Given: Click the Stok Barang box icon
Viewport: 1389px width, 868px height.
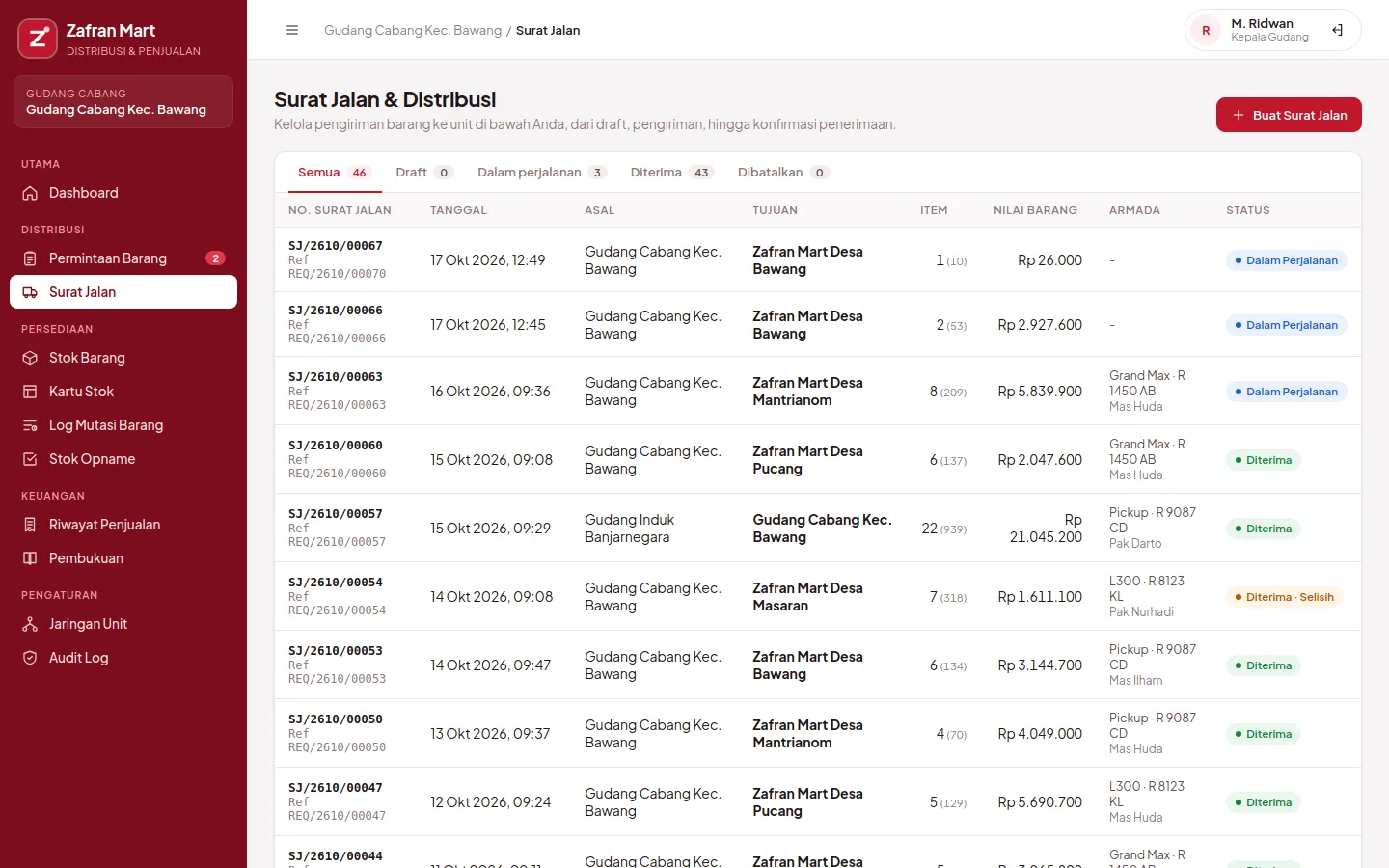Looking at the screenshot, I should coord(30,358).
